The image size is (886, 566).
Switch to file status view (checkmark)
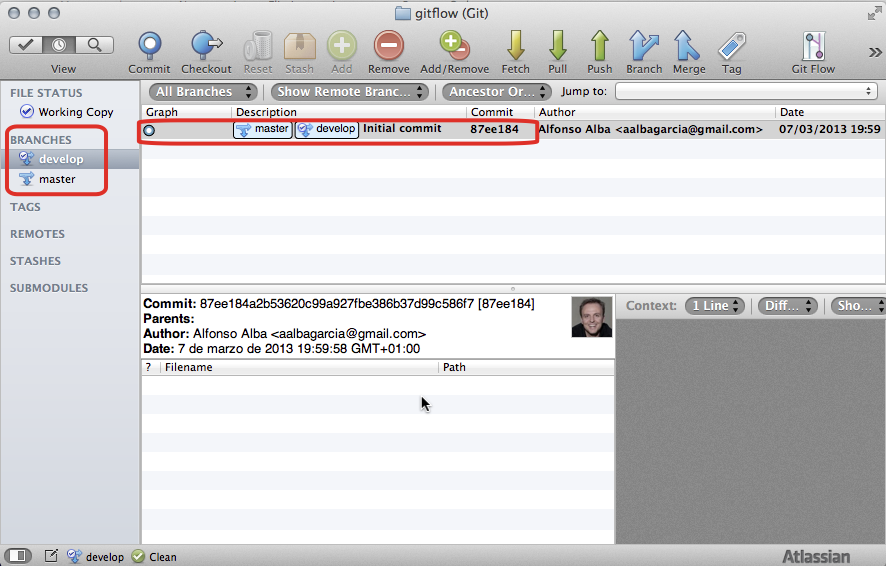point(27,45)
